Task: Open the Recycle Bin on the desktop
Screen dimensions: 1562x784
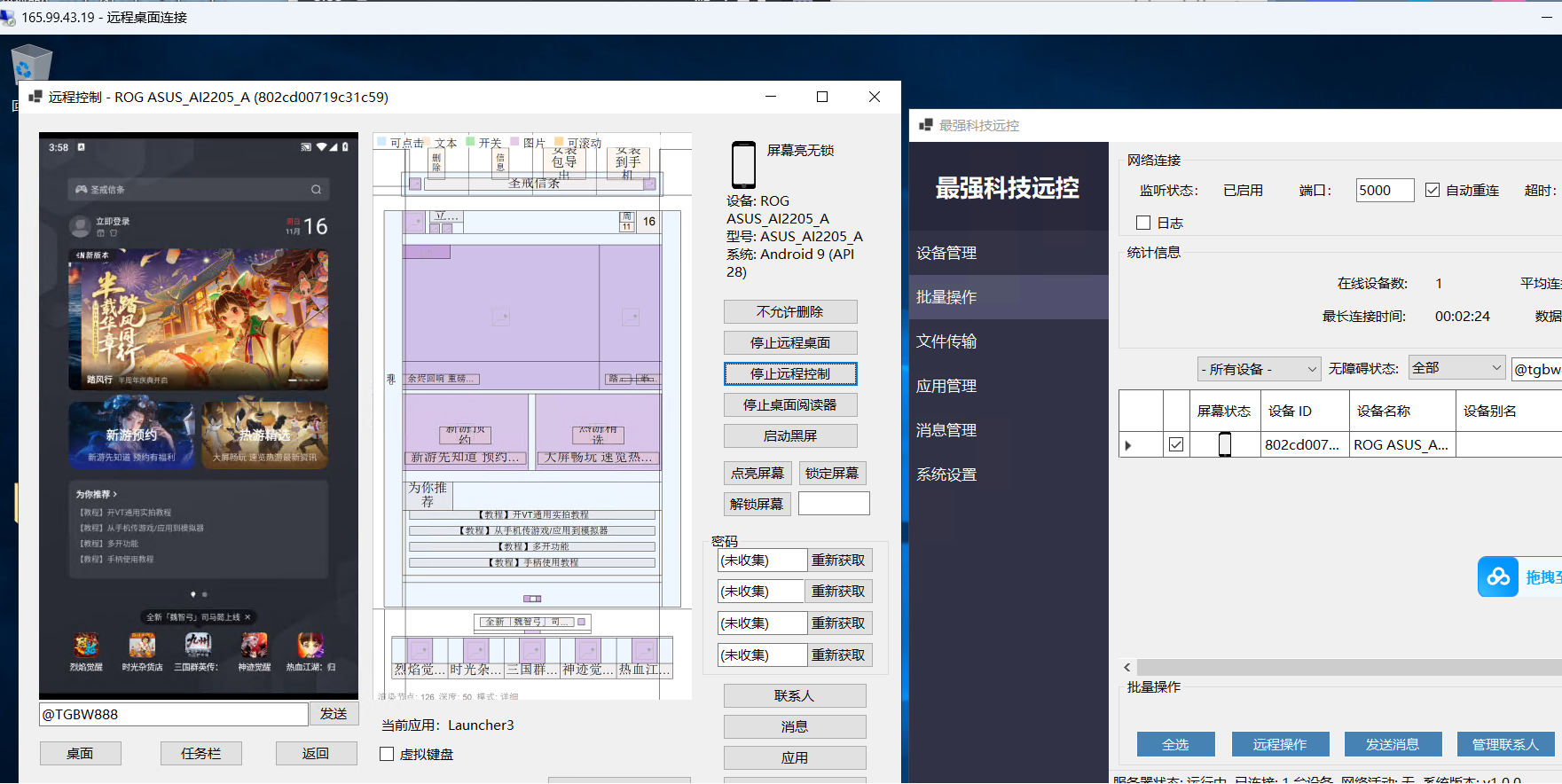Action: point(31,63)
